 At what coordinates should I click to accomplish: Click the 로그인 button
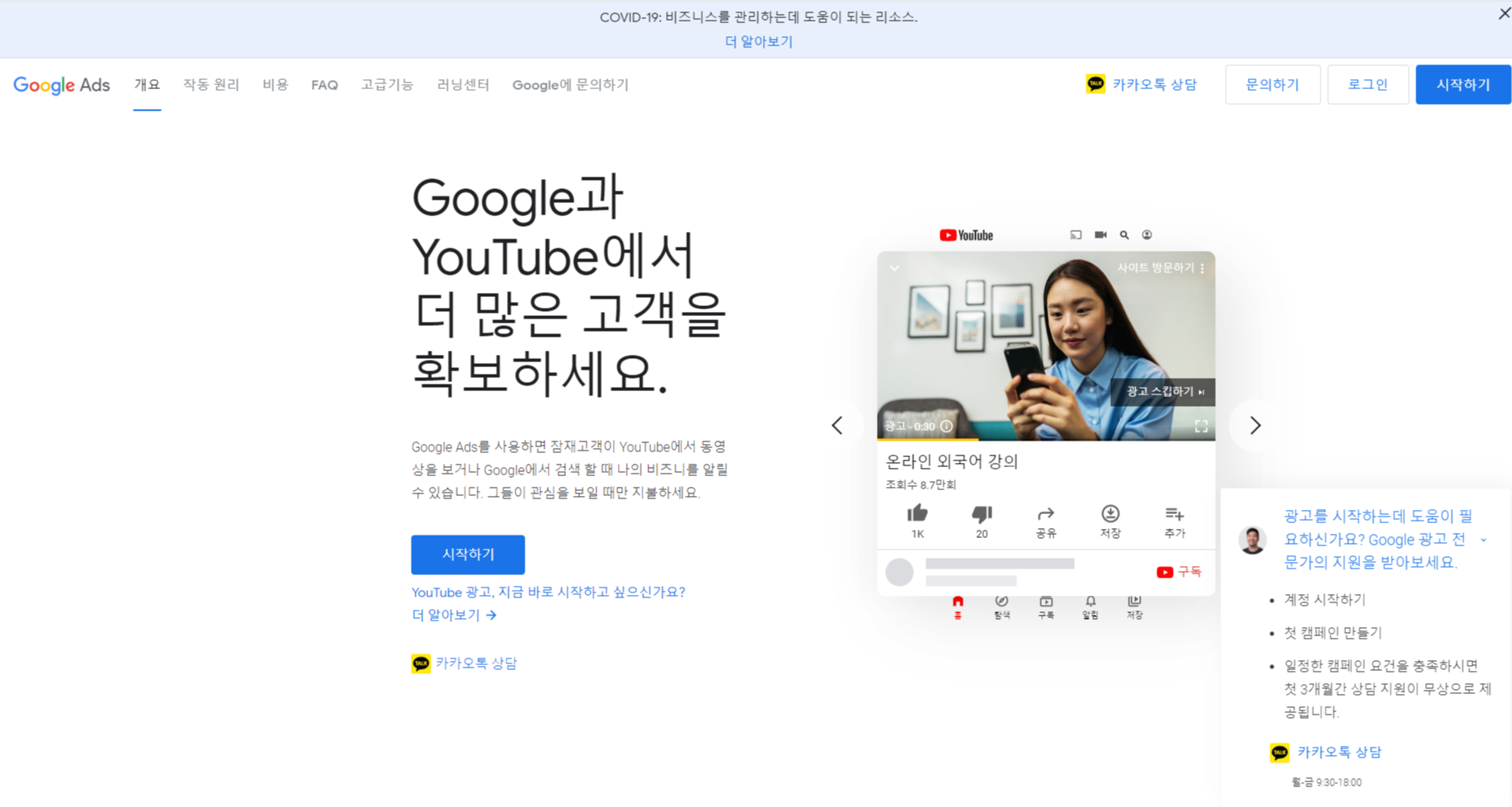1368,85
